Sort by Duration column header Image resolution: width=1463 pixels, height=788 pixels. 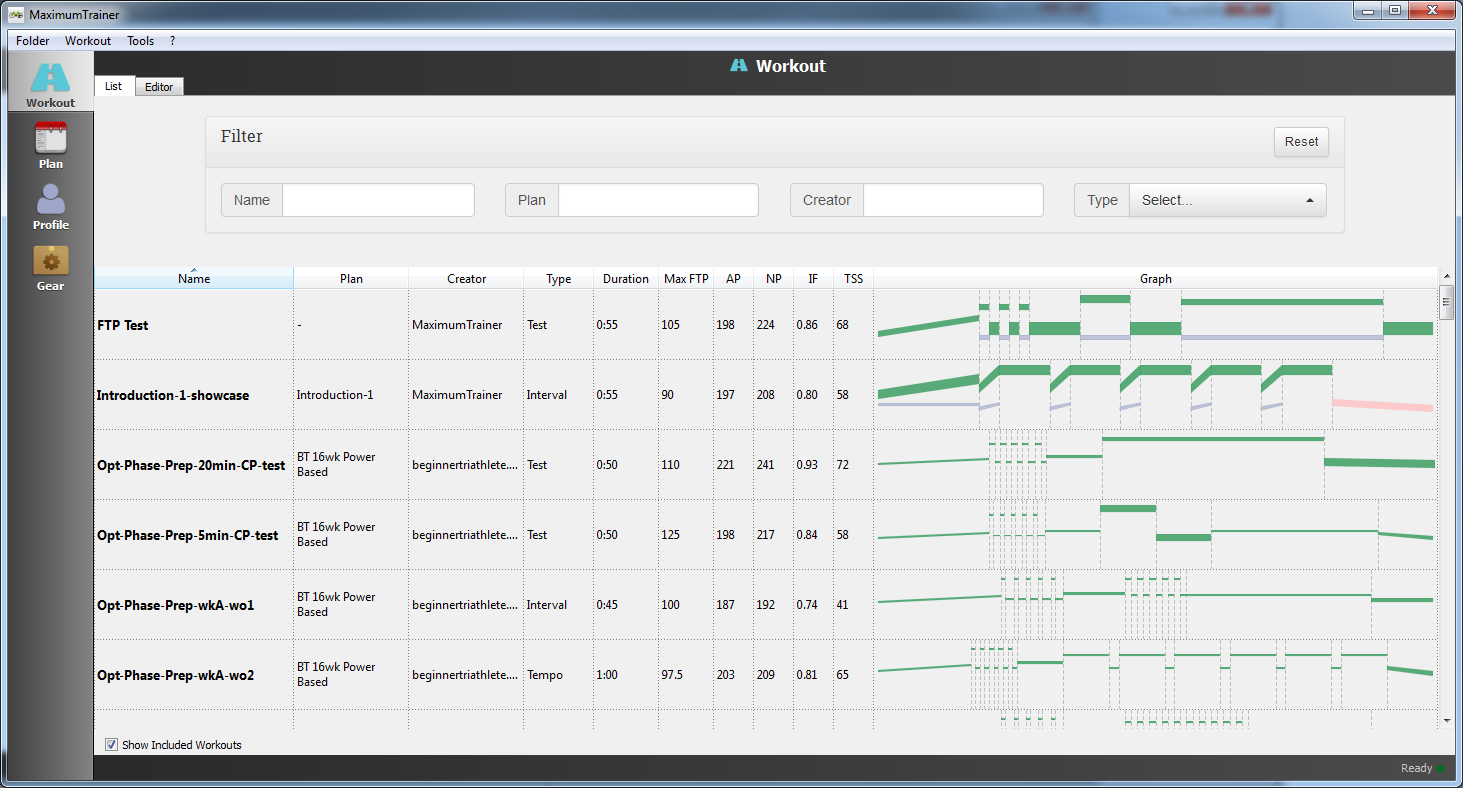pyautogui.click(x=626, y=278)
